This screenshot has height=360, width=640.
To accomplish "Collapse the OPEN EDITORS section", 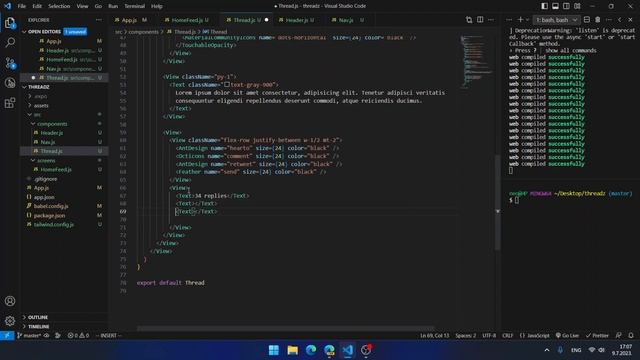I will (24, 31).
